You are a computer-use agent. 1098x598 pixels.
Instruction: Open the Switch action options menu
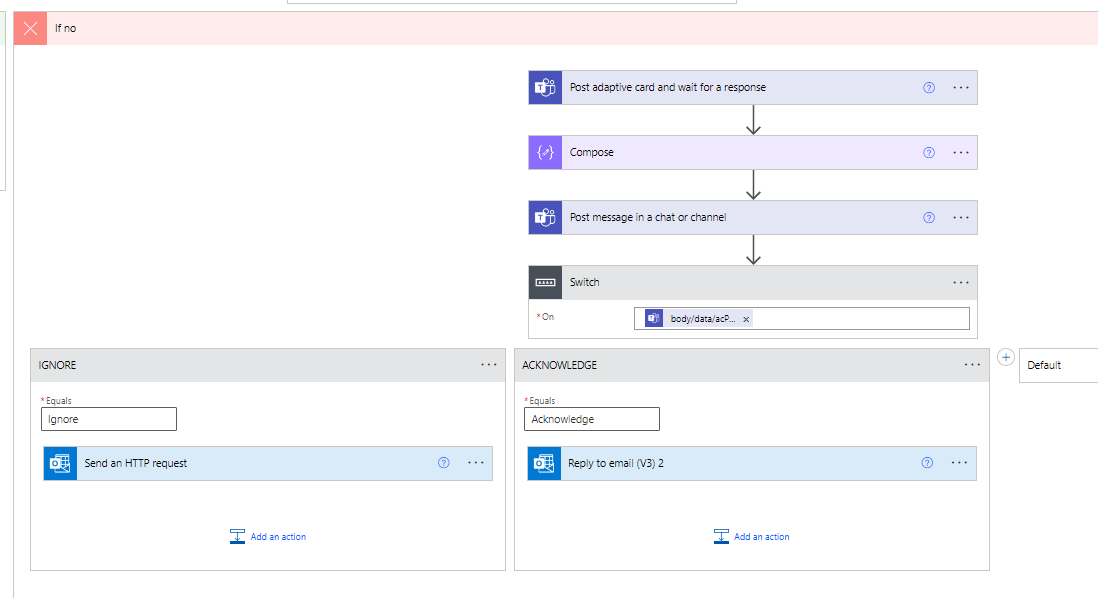click(x=961, y=282)
